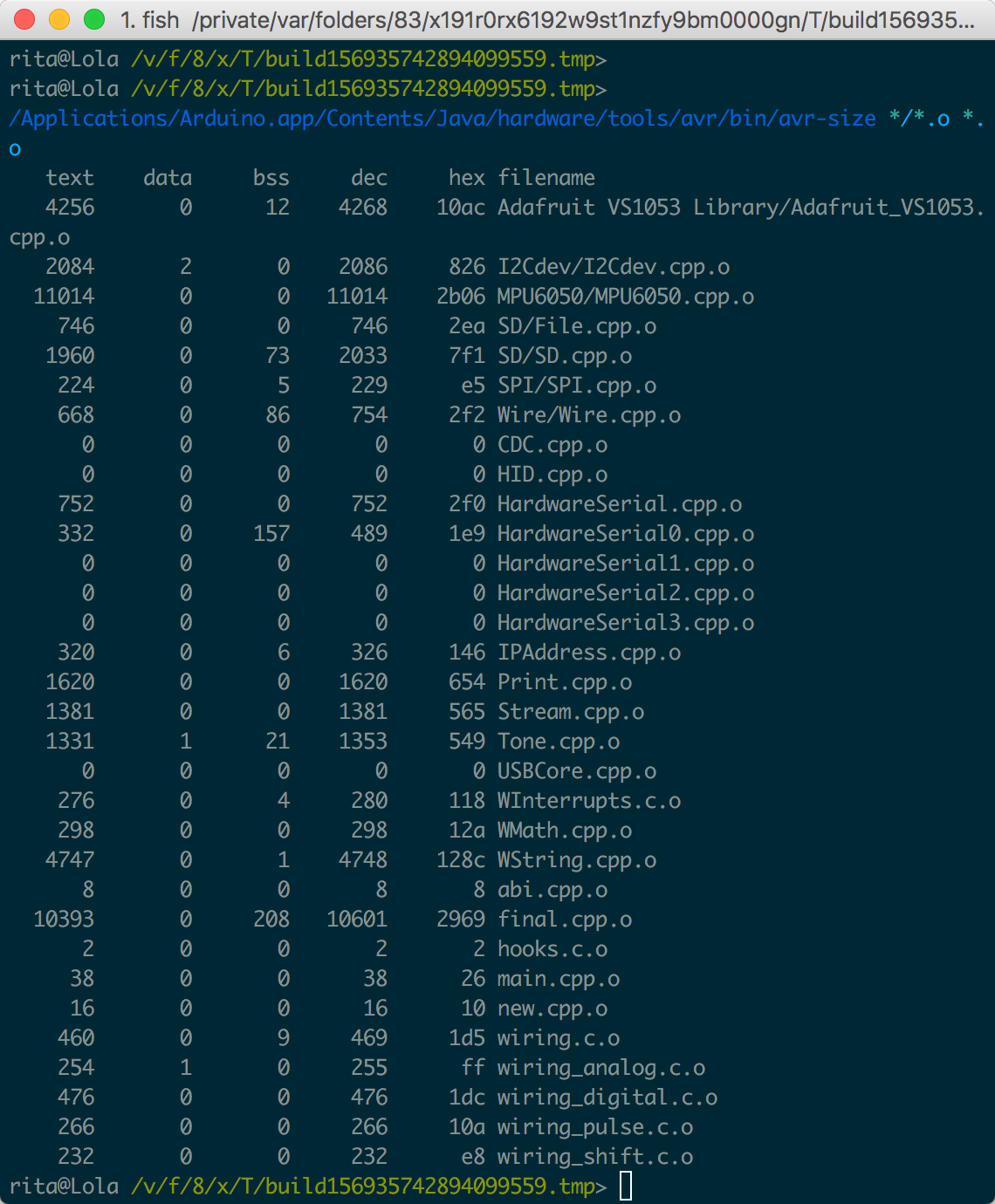Click the terminal cursor at the last prompt
The width and height of the screenshot is (995, 1204).
coord(626,1187)
